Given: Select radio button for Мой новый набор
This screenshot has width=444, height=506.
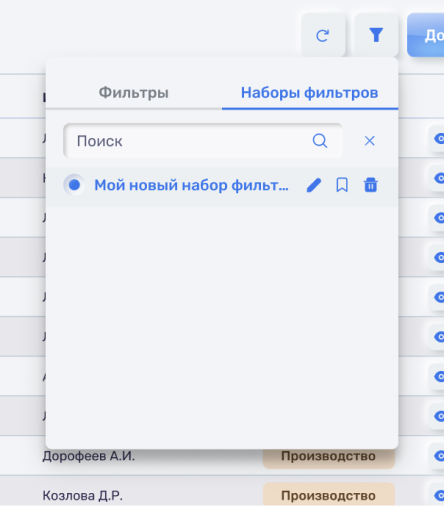Looking at the screenshot, I should pos(74,185).
